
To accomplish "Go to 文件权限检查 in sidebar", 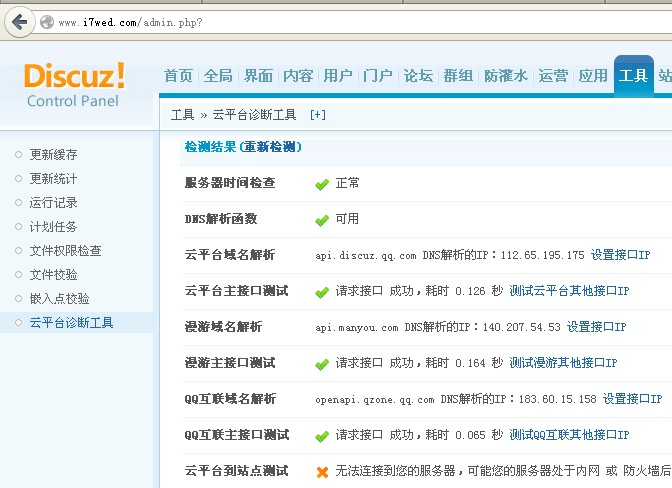I will 65,251.
